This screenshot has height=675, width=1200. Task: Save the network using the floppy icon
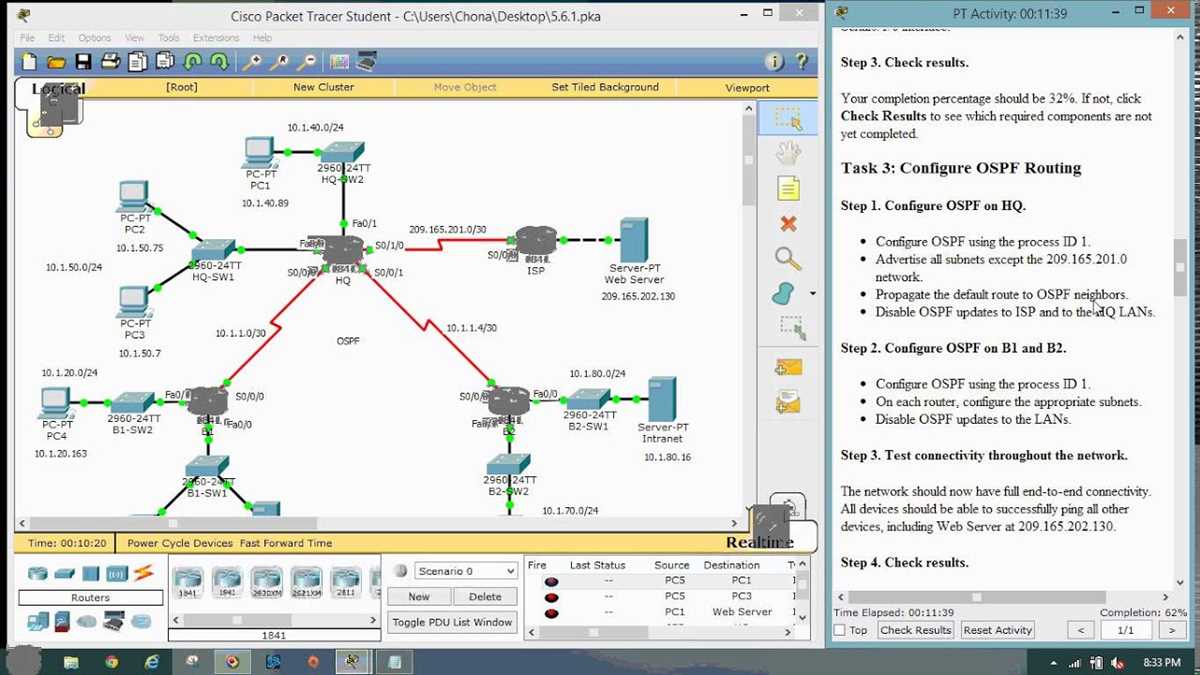click(x=83, y=62)
